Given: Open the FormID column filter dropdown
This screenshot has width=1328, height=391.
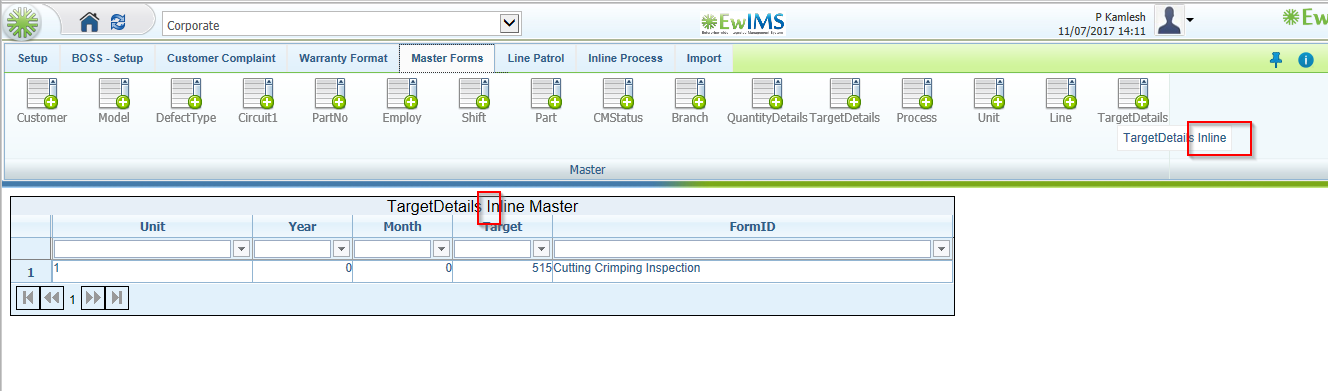Looking at the screenshot, I should pos(941,249).
